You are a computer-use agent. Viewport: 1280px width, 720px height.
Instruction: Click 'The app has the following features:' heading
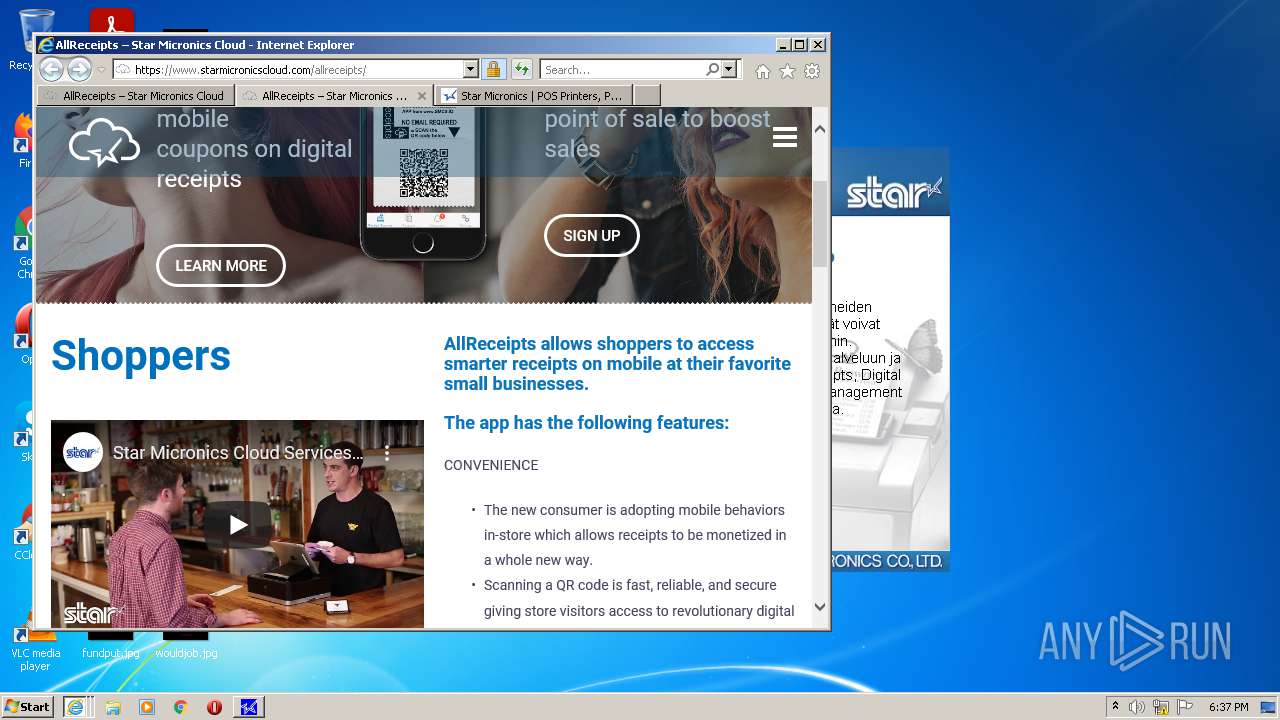586,423
